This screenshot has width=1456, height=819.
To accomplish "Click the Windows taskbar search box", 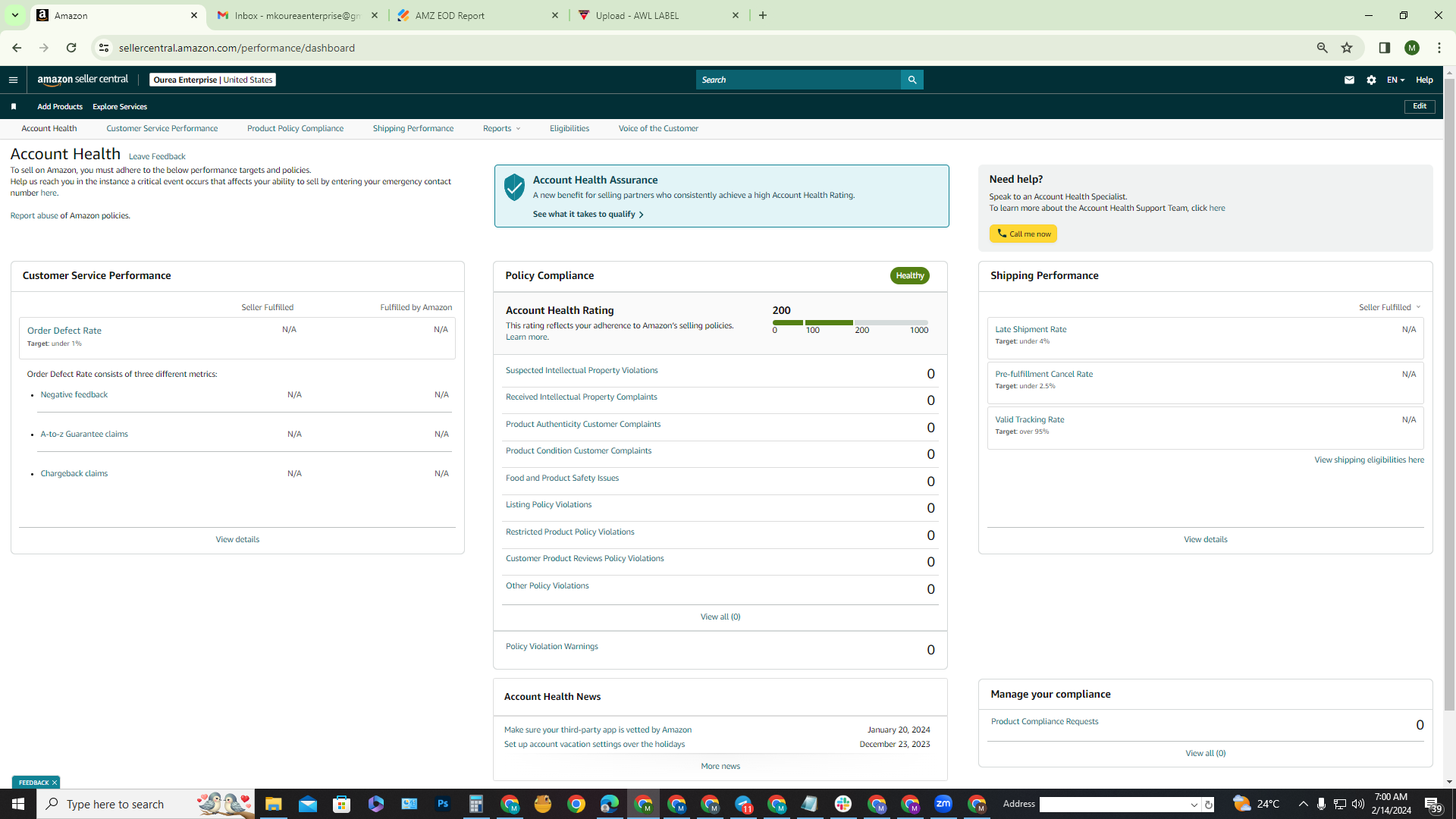I will pos(146,804).
